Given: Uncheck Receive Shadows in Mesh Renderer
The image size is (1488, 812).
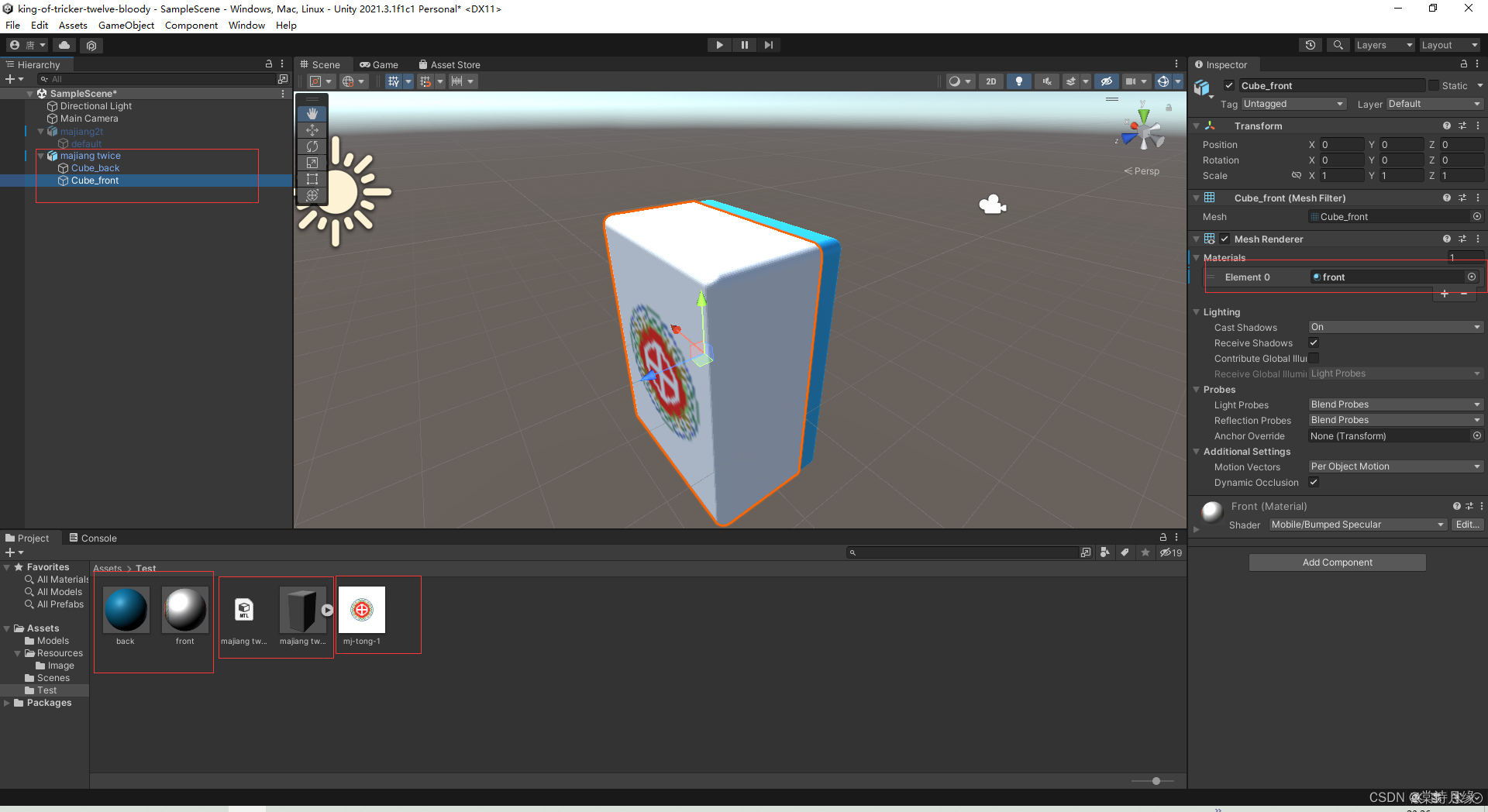Looking at the screenshot, I should 1314,342.
